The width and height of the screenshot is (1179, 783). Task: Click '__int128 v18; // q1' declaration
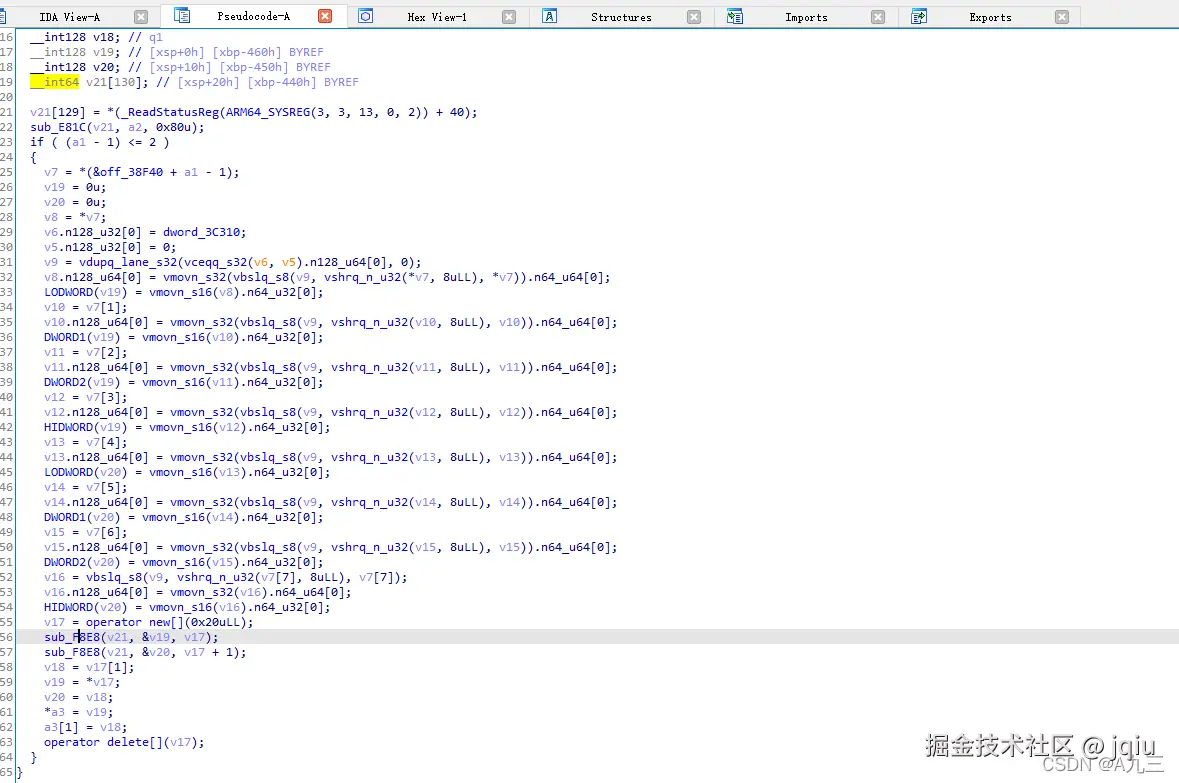pos(96,37)
